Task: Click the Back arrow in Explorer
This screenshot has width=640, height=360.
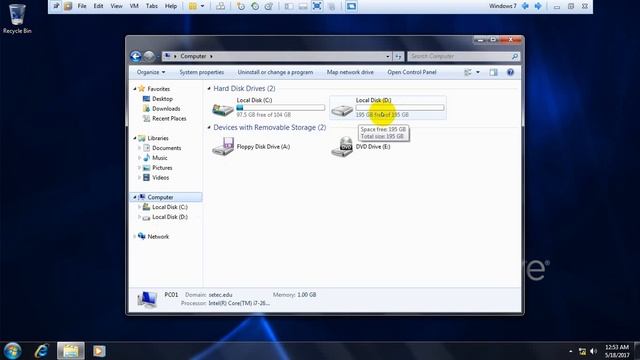Action: coord(136,56)
